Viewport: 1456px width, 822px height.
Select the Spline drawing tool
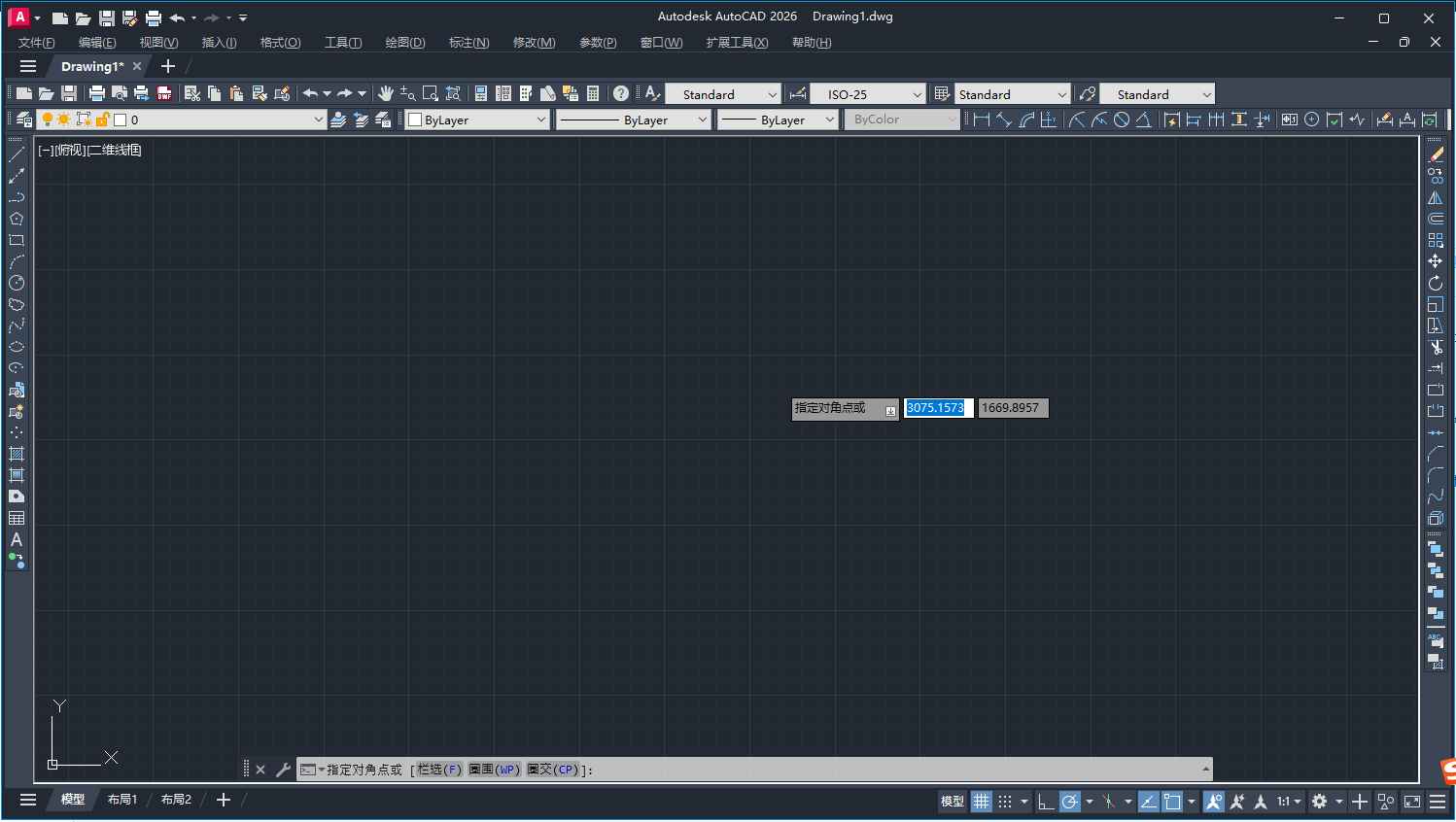[x=17, y=326]
